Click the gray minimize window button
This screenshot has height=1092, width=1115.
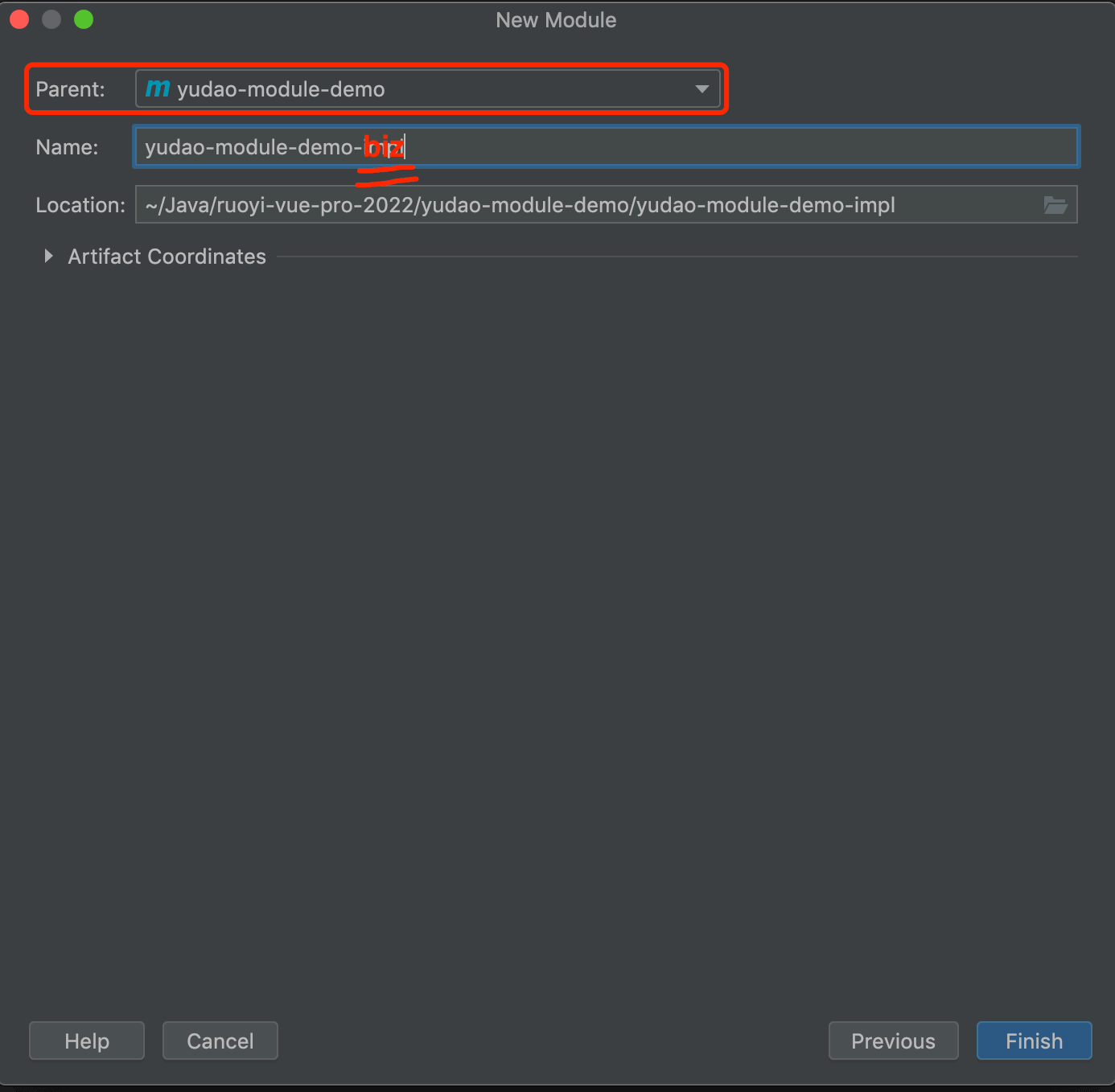(x=51, y=19)
